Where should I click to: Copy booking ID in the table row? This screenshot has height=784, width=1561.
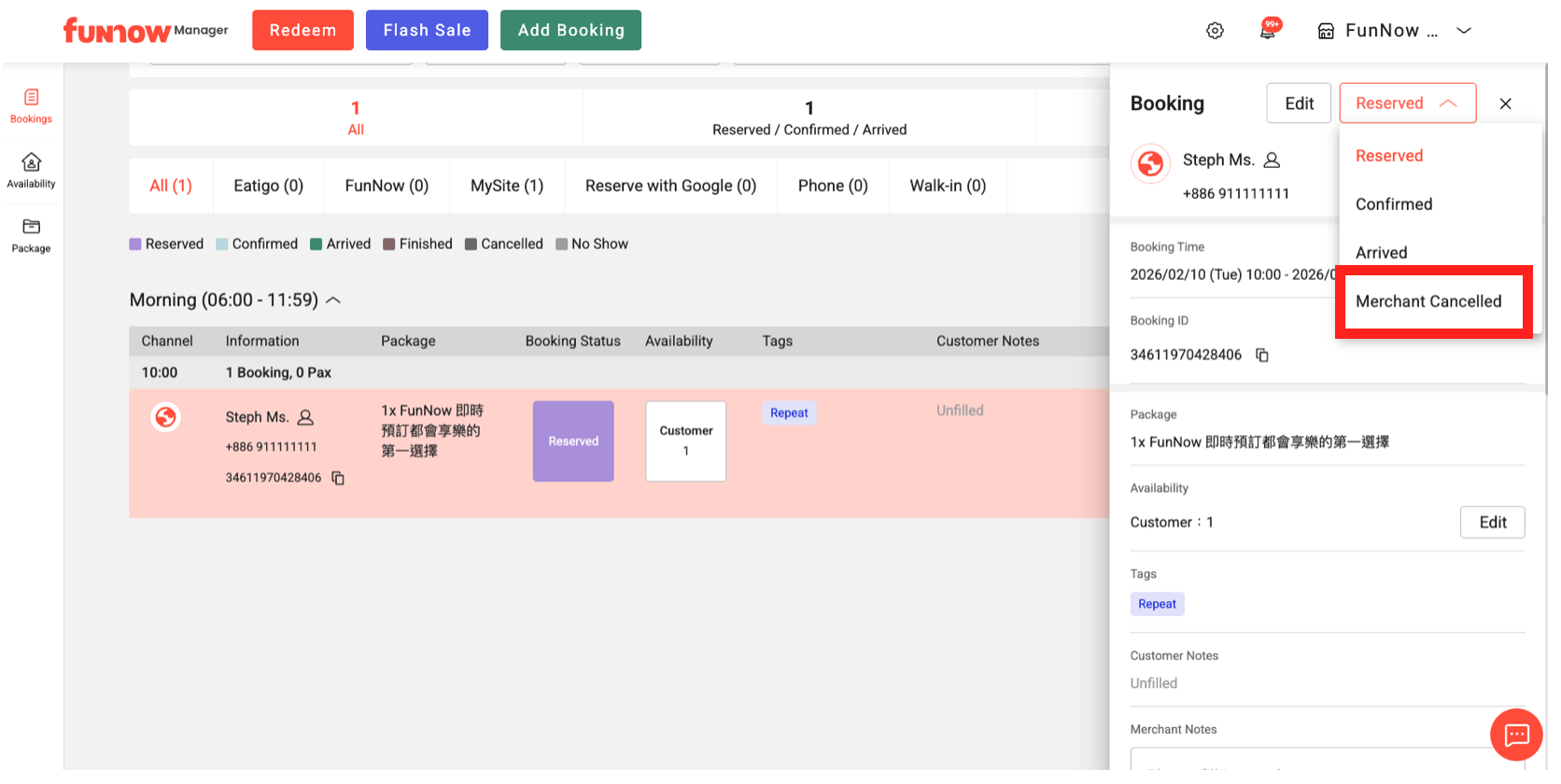tap(338, 478)
